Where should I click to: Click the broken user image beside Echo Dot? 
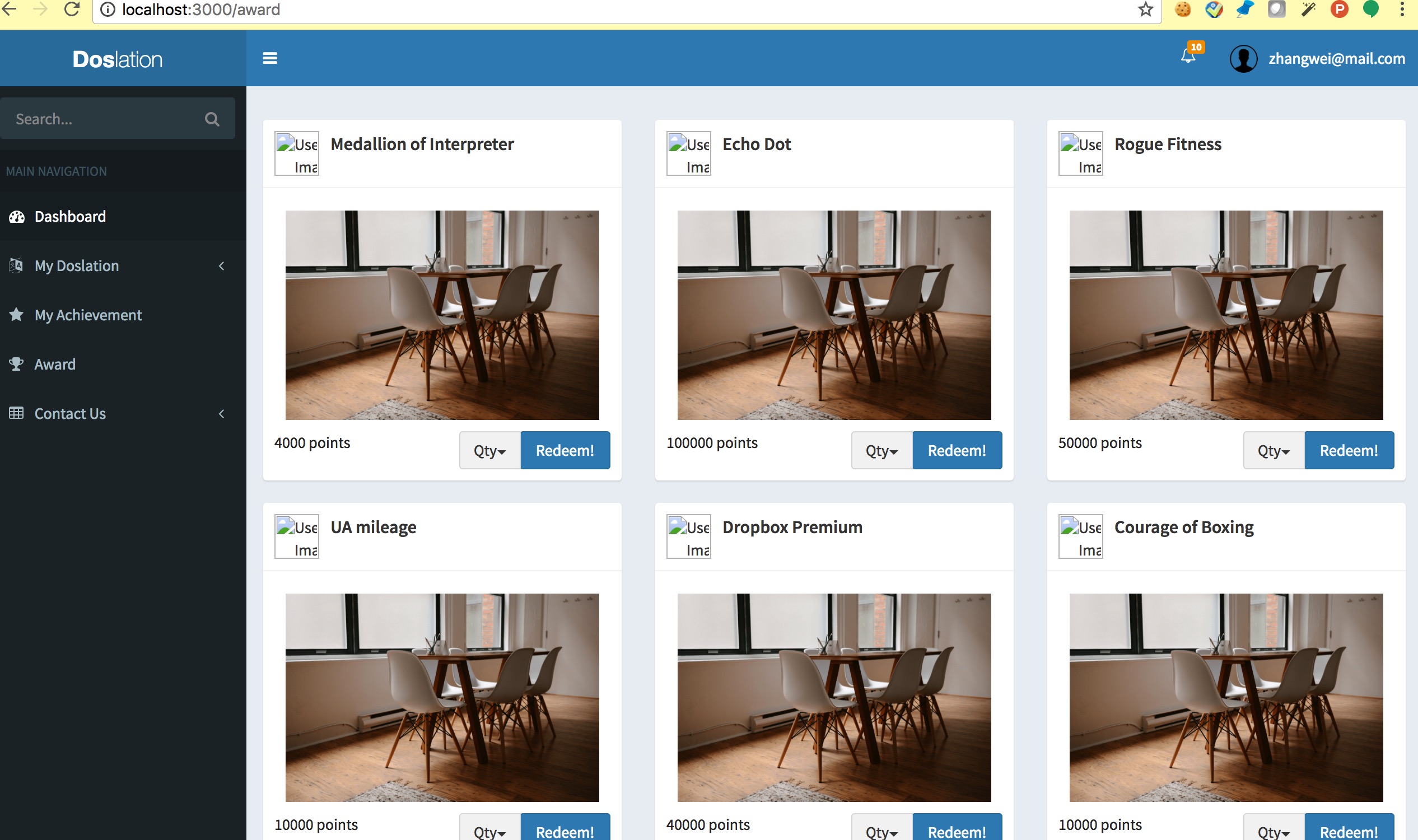[688, 153]
